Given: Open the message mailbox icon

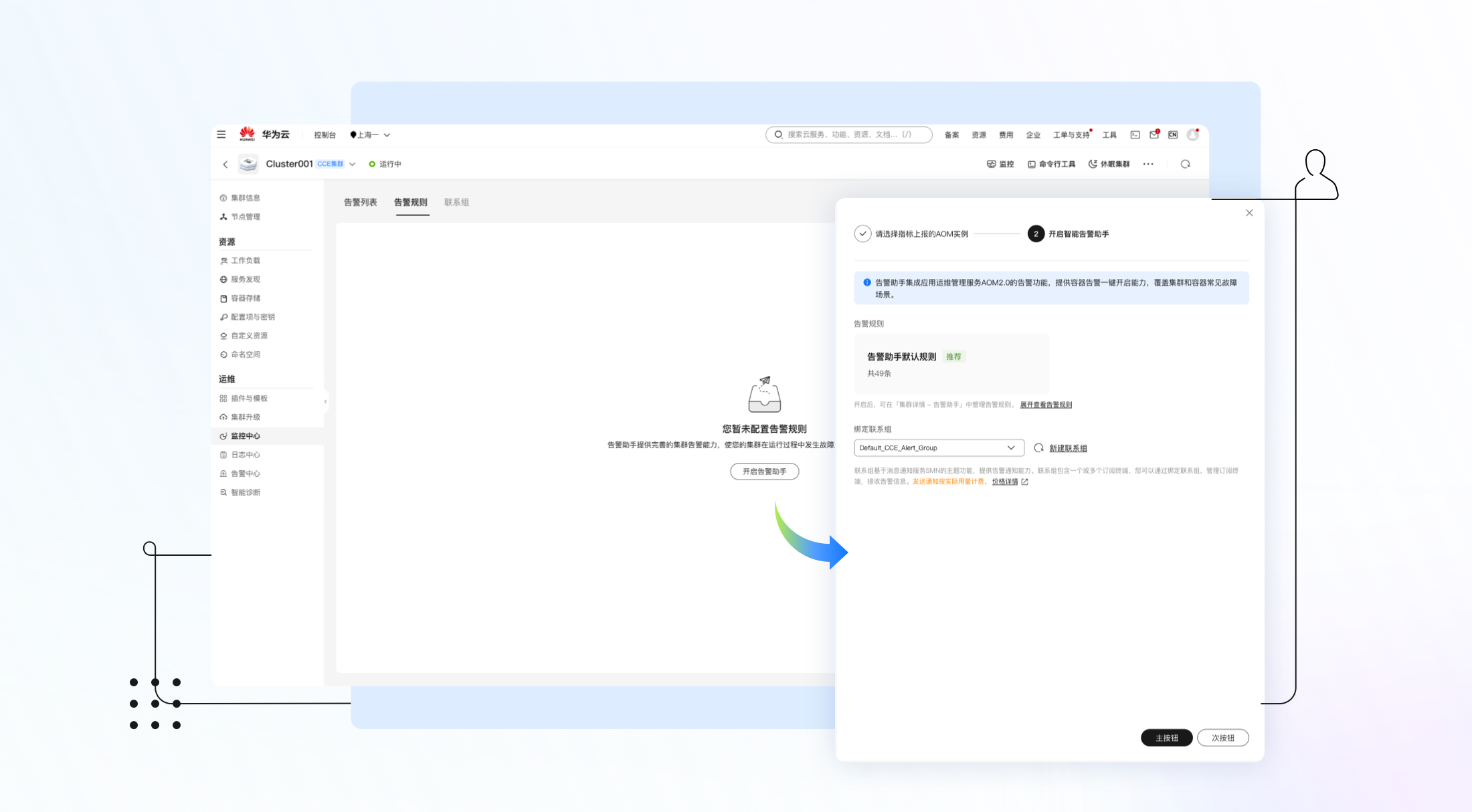Looking at the screenshot, I should point(1154,134).
